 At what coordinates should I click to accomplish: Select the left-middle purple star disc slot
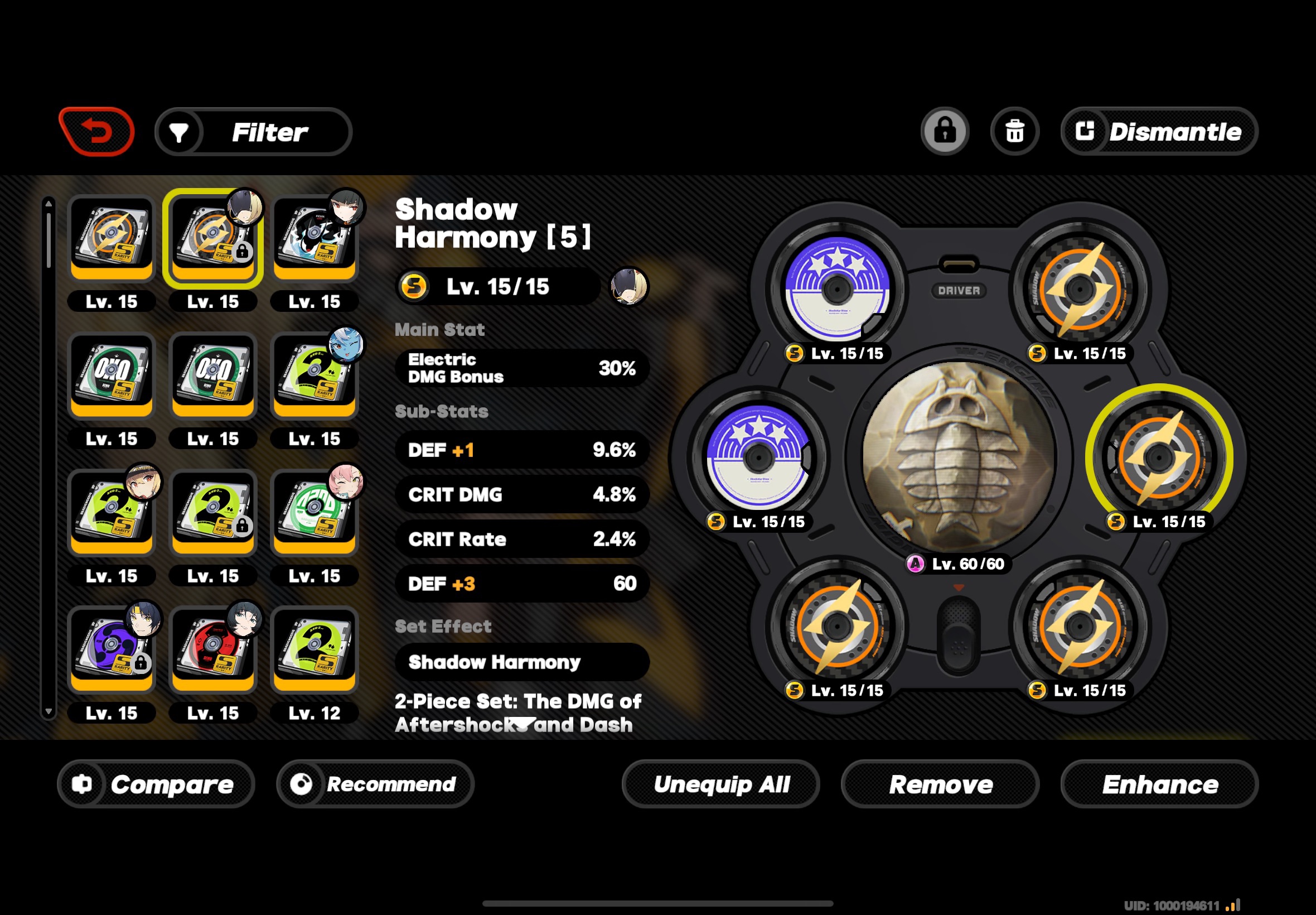tap(758, 457)
